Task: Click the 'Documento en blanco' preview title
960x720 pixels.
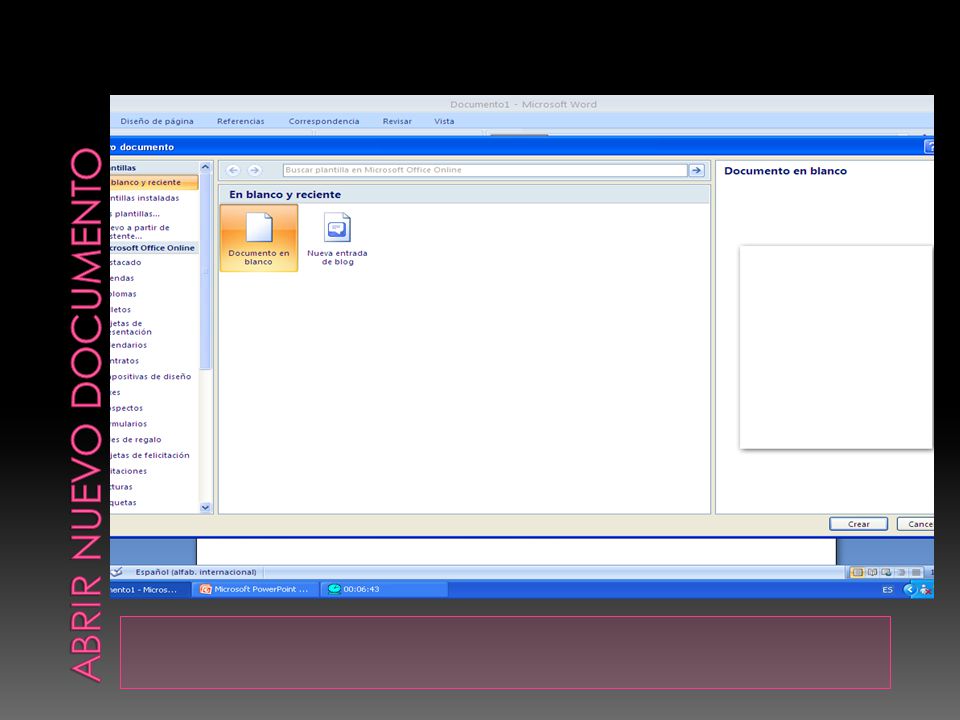Action: (x=786, y=171)
